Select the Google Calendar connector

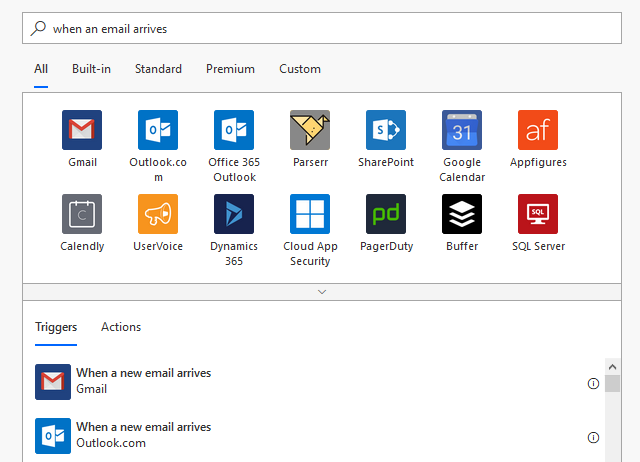tap(462, 130)
